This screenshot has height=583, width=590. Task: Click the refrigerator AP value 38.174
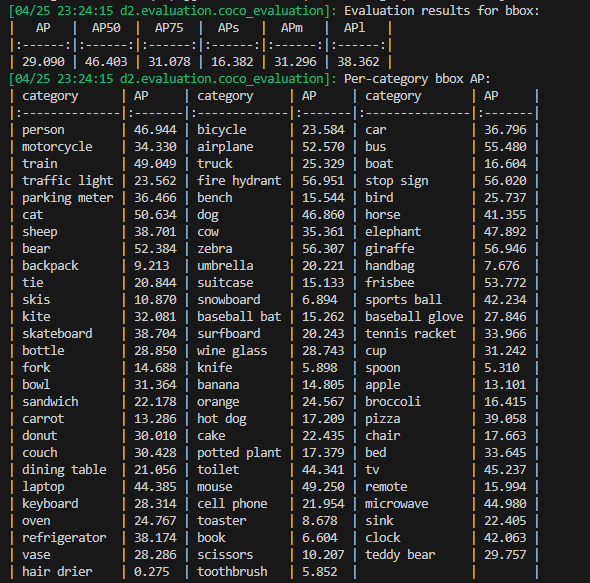tap(155, 538)
